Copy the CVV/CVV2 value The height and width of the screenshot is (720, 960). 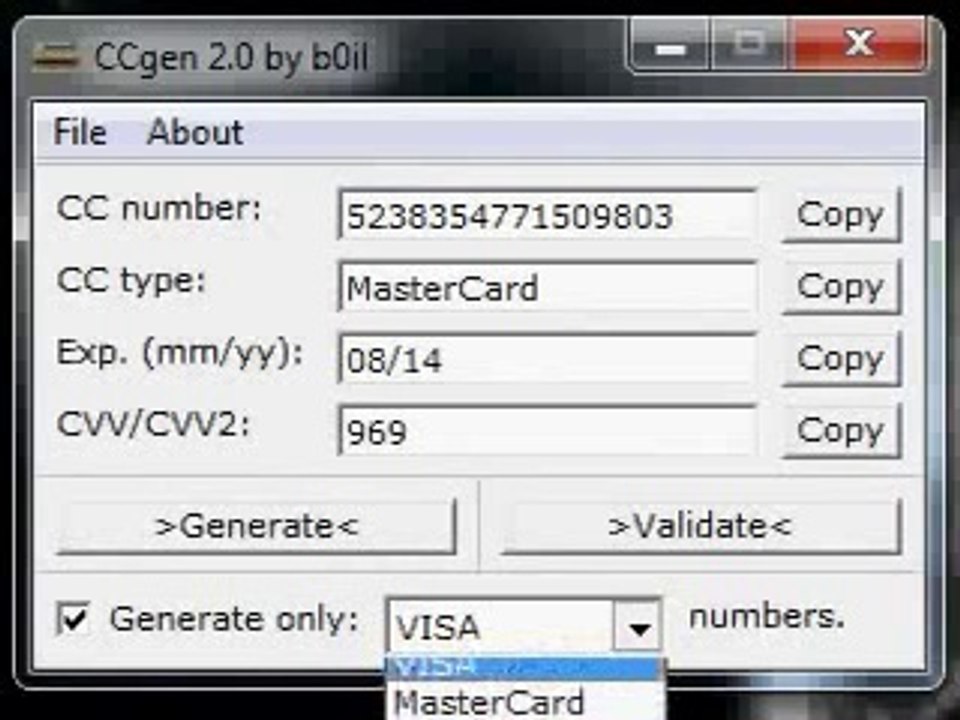841,430
